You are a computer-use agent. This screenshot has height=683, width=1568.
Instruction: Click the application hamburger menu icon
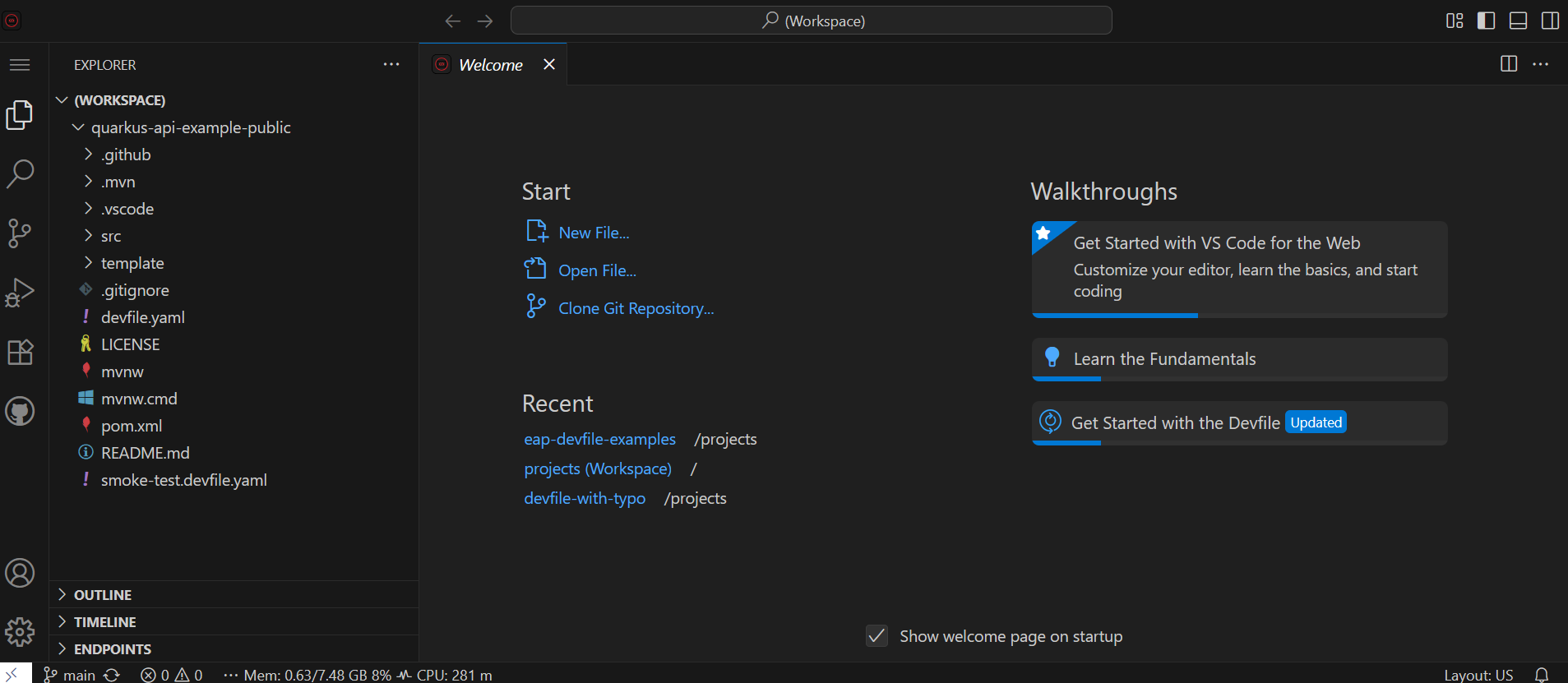pos(20,65)
